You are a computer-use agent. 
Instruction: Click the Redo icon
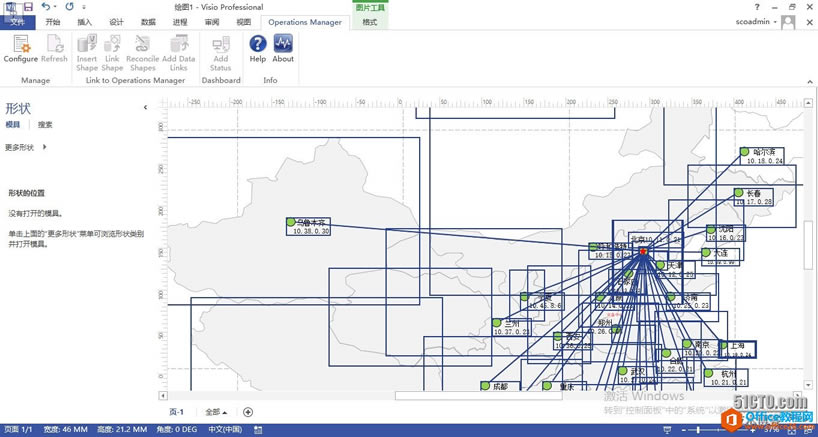coord(69,7)
